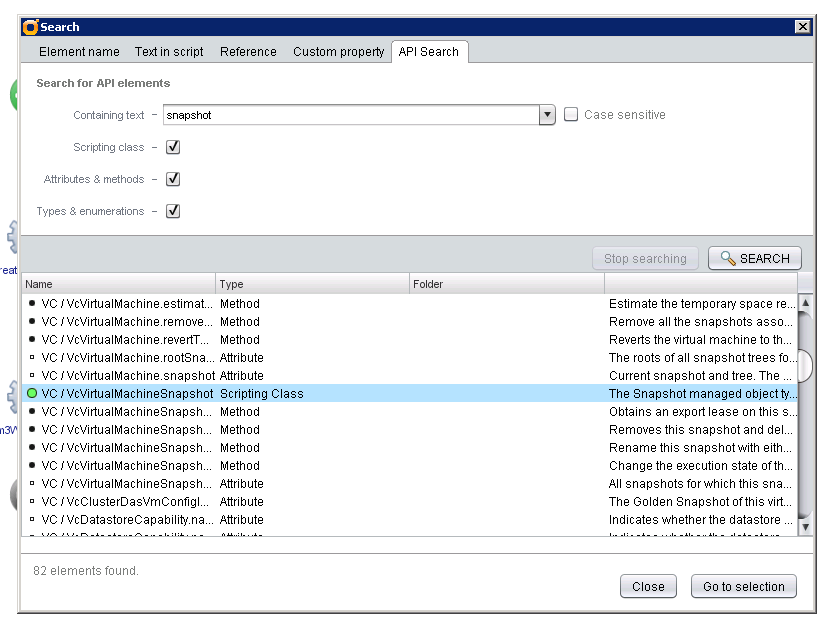This screenshot has height=625, width=829.
Task: Click the Close button at the bottom
Action: click(x=648, y=586)
